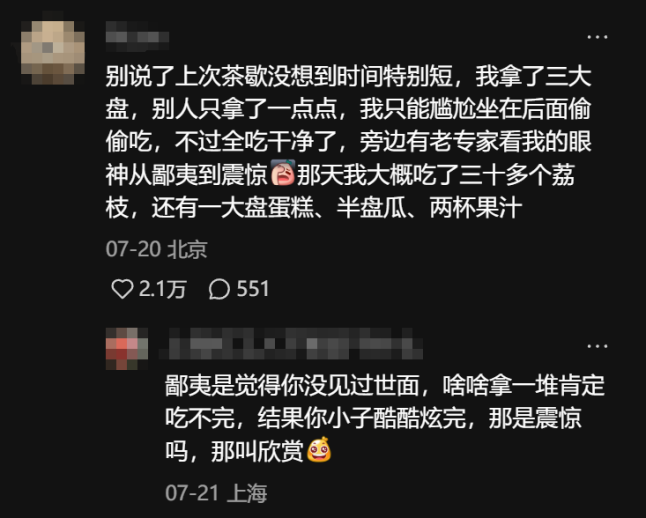Click the line ending 两杯果汁
The width and height of the screenshot is (646, 518).
(x=314, y=207)
